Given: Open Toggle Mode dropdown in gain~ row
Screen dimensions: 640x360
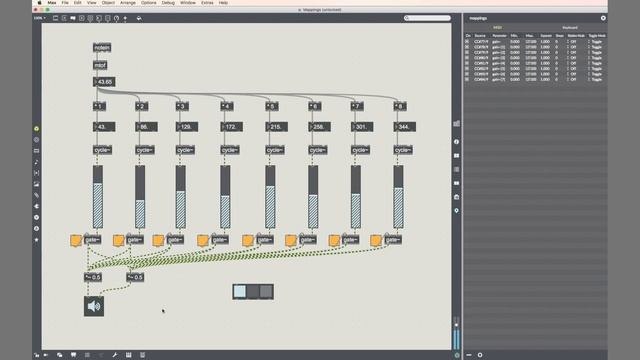Looking at the screenshot, I should [x=596, y=42].
